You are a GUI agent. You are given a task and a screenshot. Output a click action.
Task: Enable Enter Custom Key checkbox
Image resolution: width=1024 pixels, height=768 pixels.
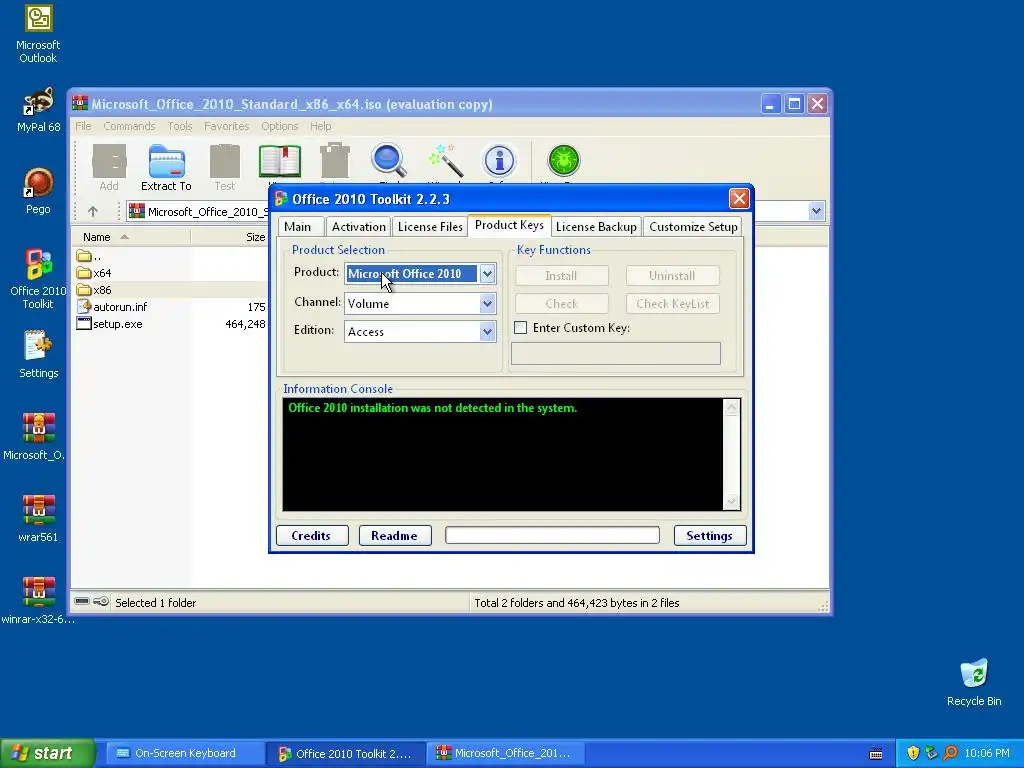coord(520,328)
